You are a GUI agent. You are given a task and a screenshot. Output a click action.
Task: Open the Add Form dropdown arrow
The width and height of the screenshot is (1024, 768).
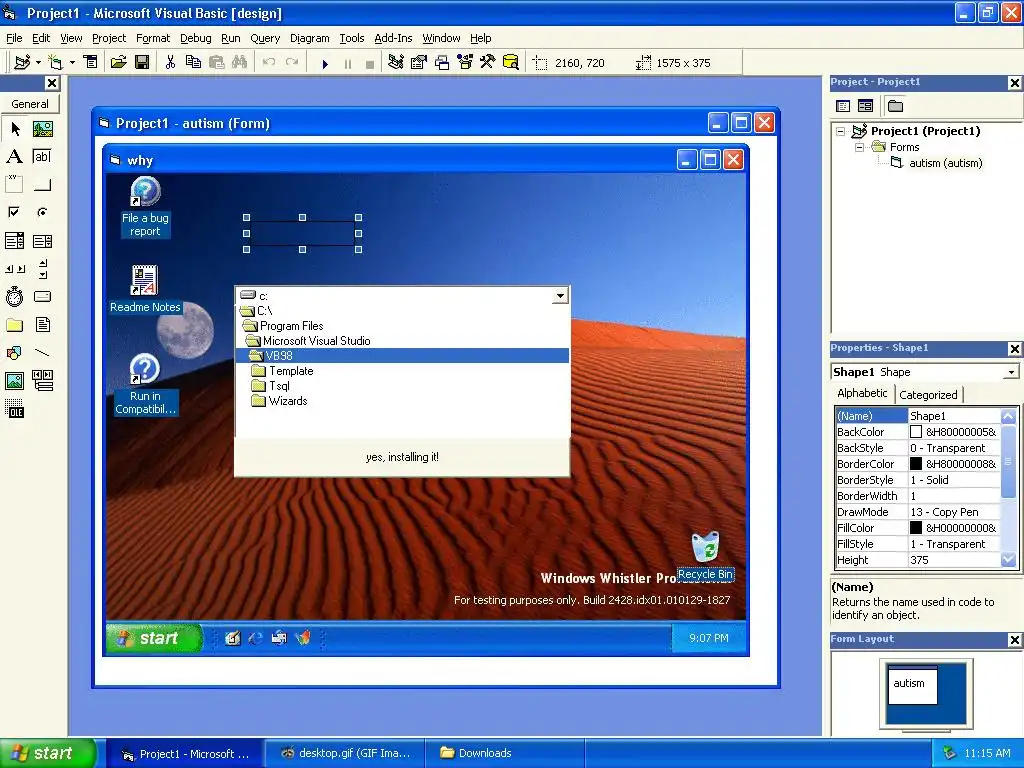(x=72, y=63)
